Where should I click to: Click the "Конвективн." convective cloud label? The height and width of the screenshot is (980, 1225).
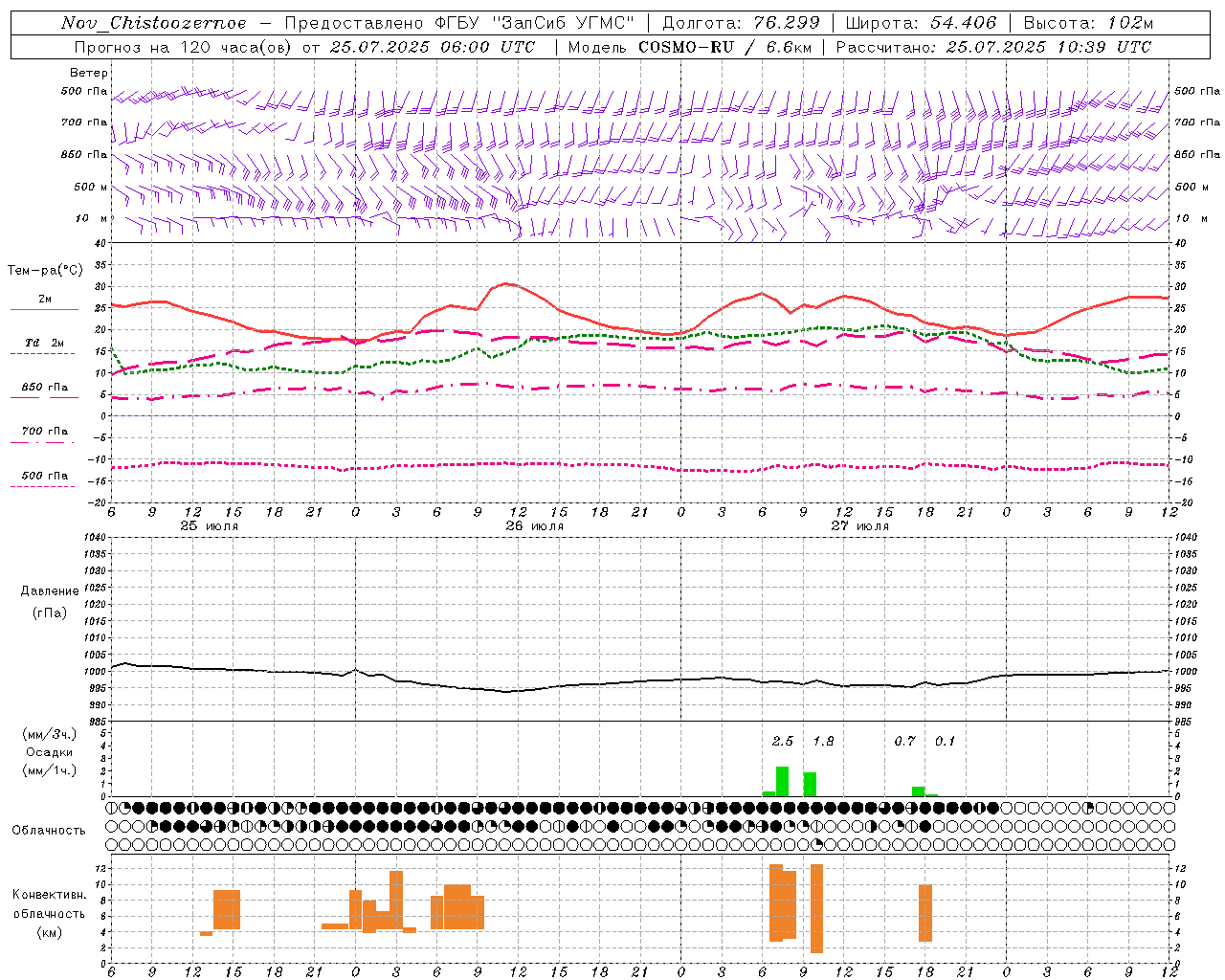49,895
